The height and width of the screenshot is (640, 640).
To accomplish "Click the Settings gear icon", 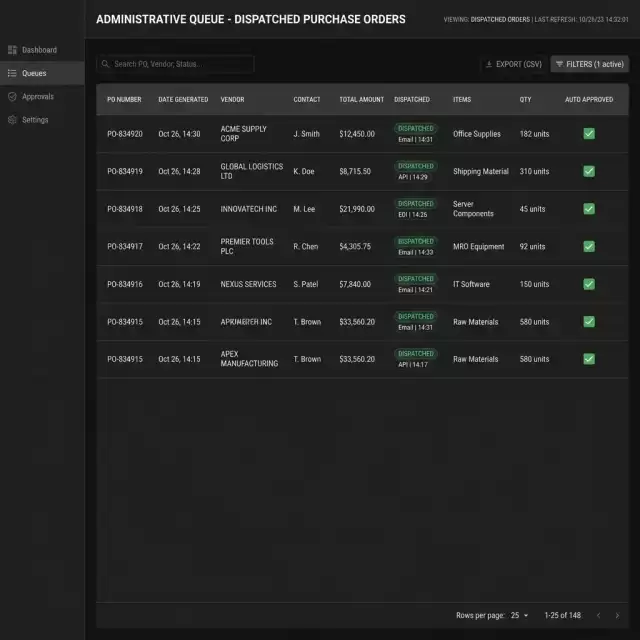I will click(12, 120).
